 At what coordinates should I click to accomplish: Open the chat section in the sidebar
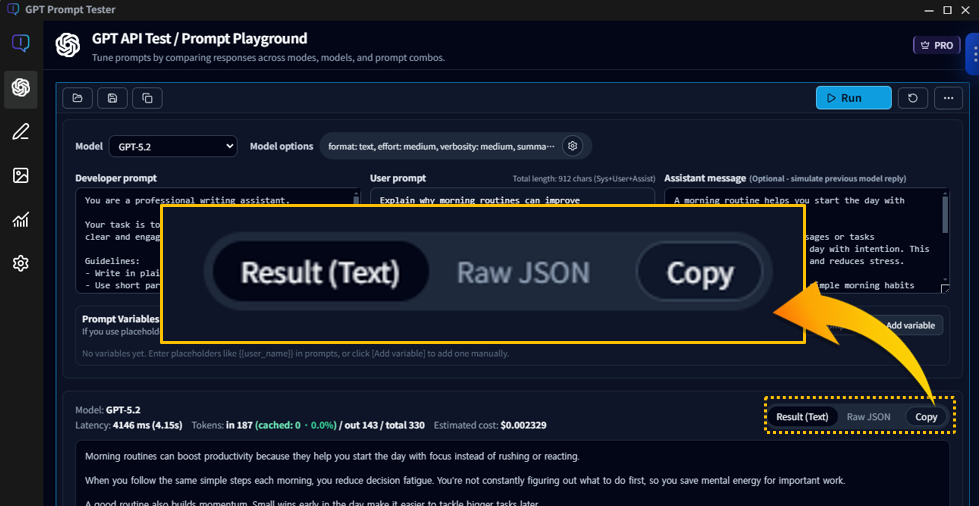pos(20,44)
